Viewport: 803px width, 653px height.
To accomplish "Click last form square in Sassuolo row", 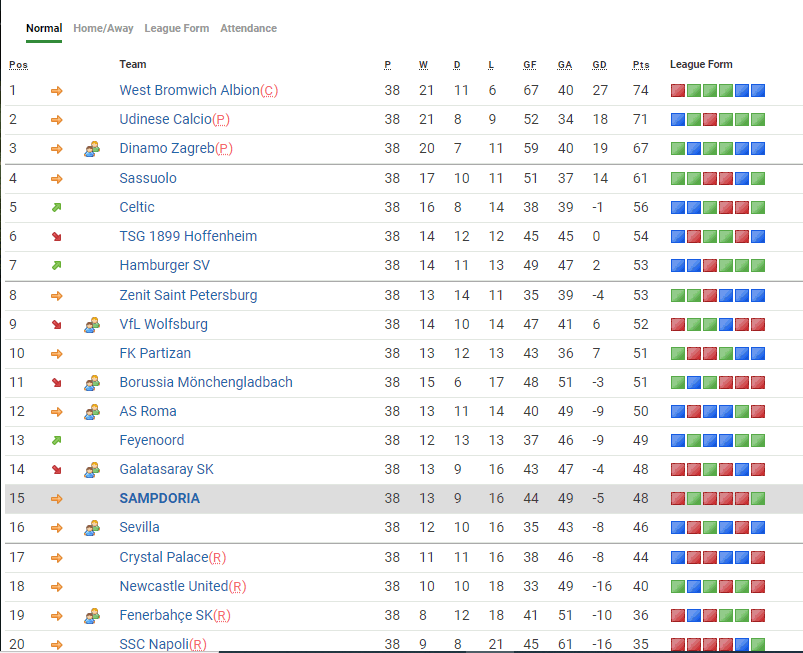I will coord(758,179).
